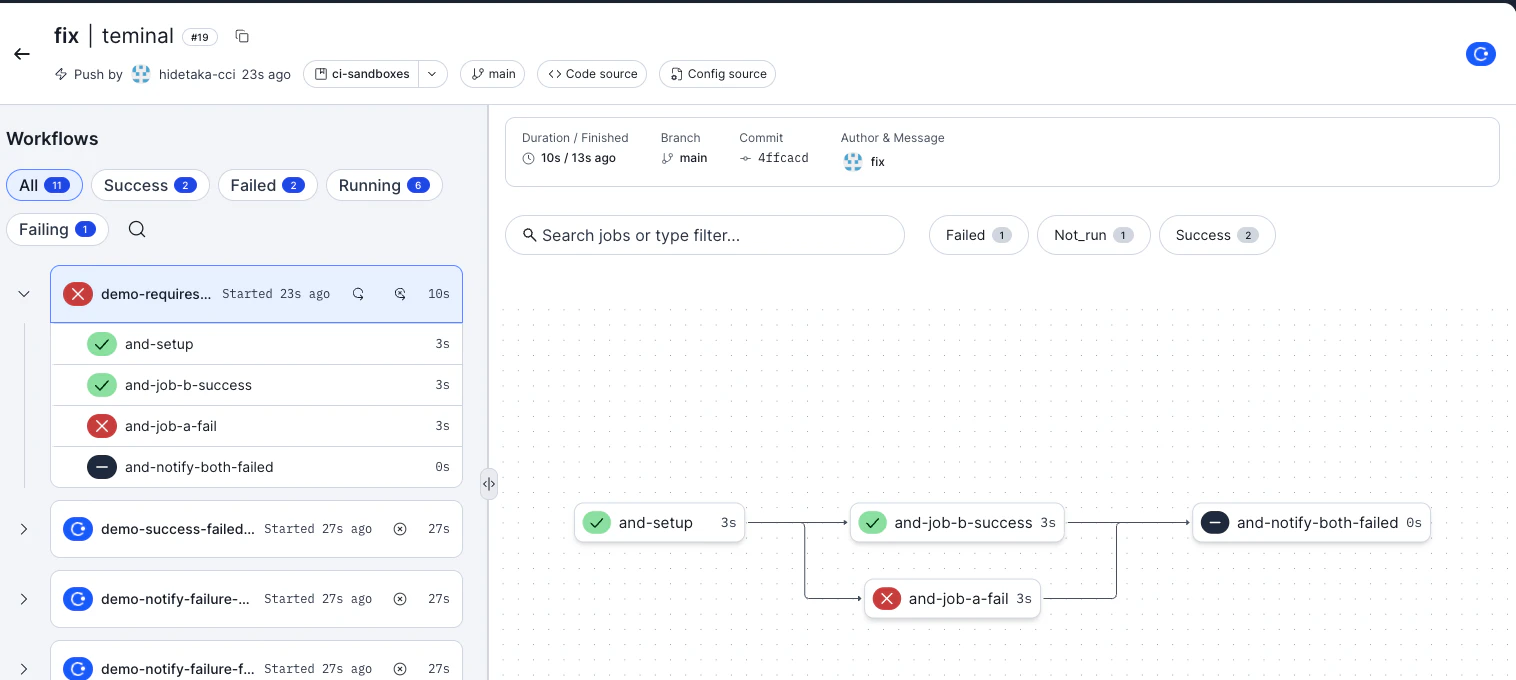This screenshot has height=680, width=1516.
Task: Filter workflows by Failed
Action: coord(267,185)
